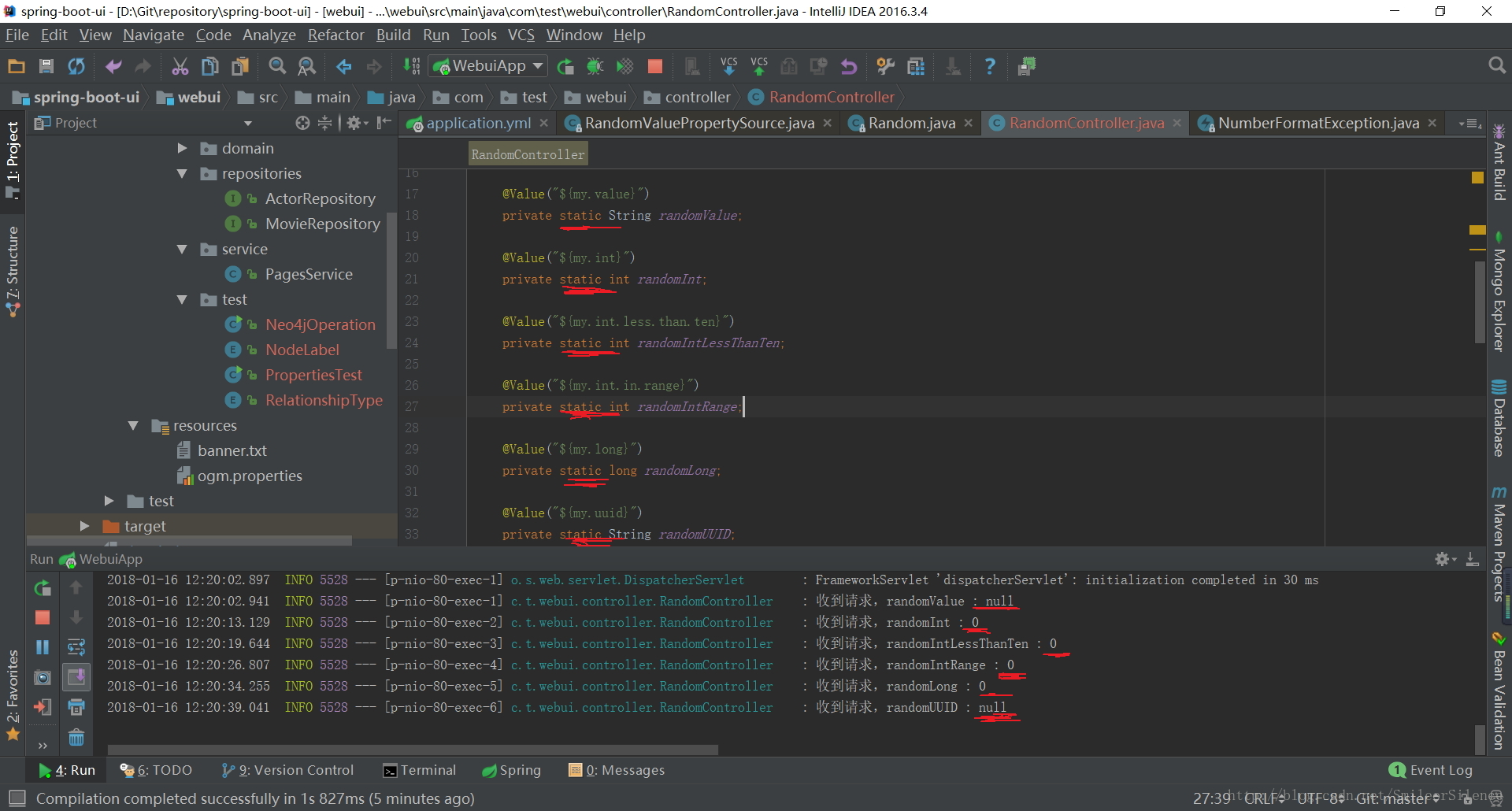Image resolution: width=1512 pixels, height=811 pixels.
Task: Rerun WebuiApp in Run panel
Action: (x=43, y=587)
